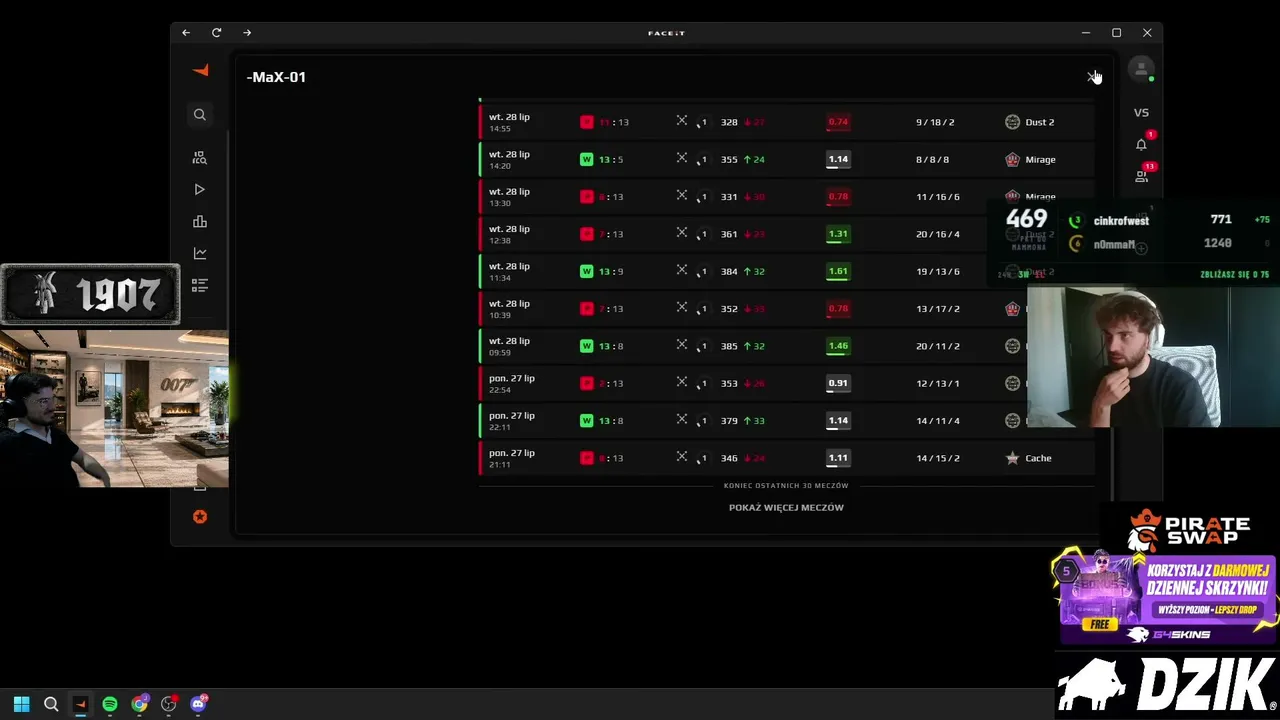This screenshot has height=720, width=1280.
Task: Open the friends icon with the 13 badge
Action: (1141, 176)
